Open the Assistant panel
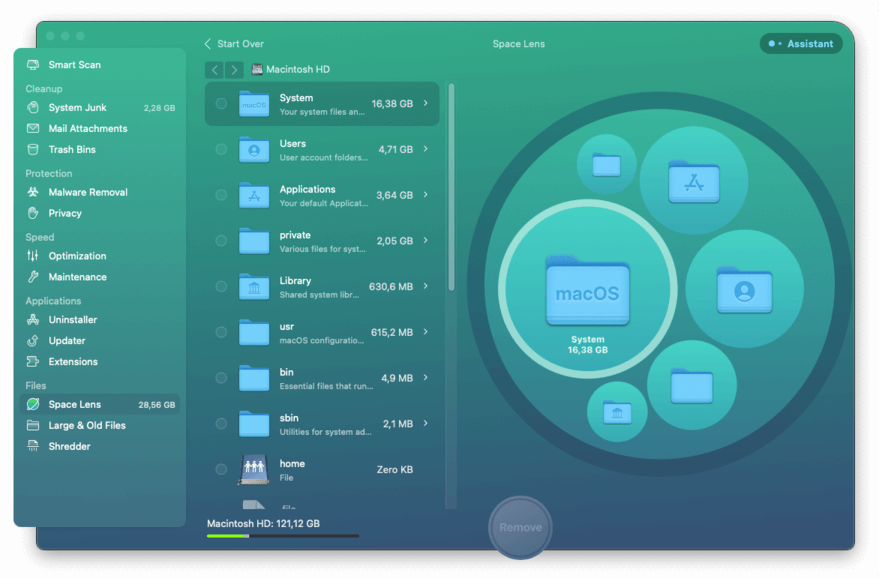879x578 pixels. [x=801, y=44]
